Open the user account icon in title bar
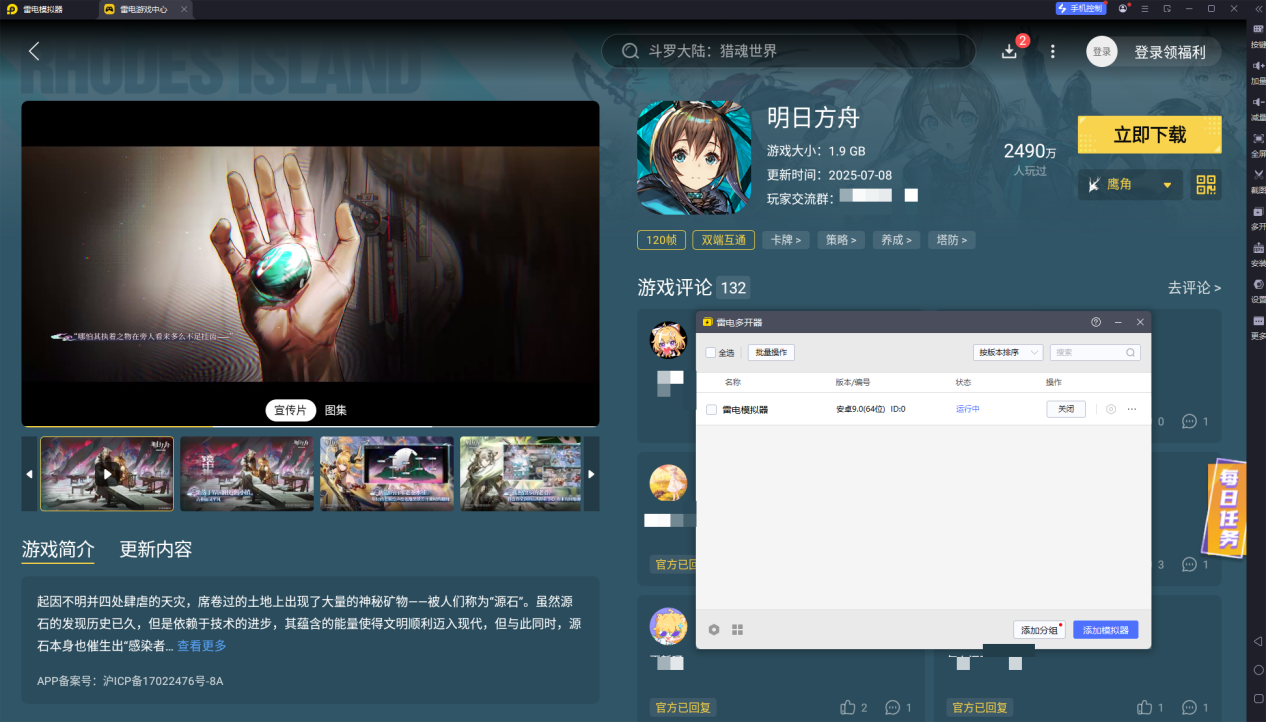This screenshot has height=722, width=1266. tap(1124, 8)
